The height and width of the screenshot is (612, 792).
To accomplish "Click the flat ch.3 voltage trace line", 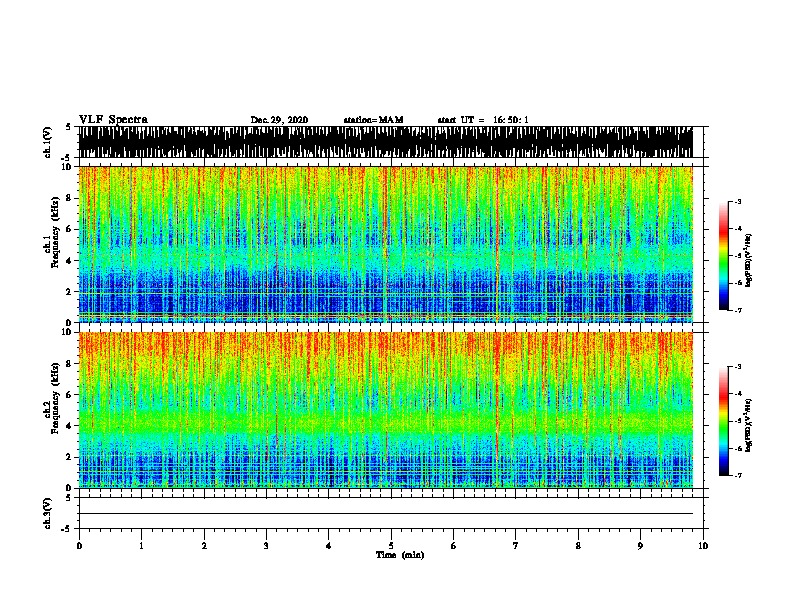I will pyautogui.click(x=385, y=514).
